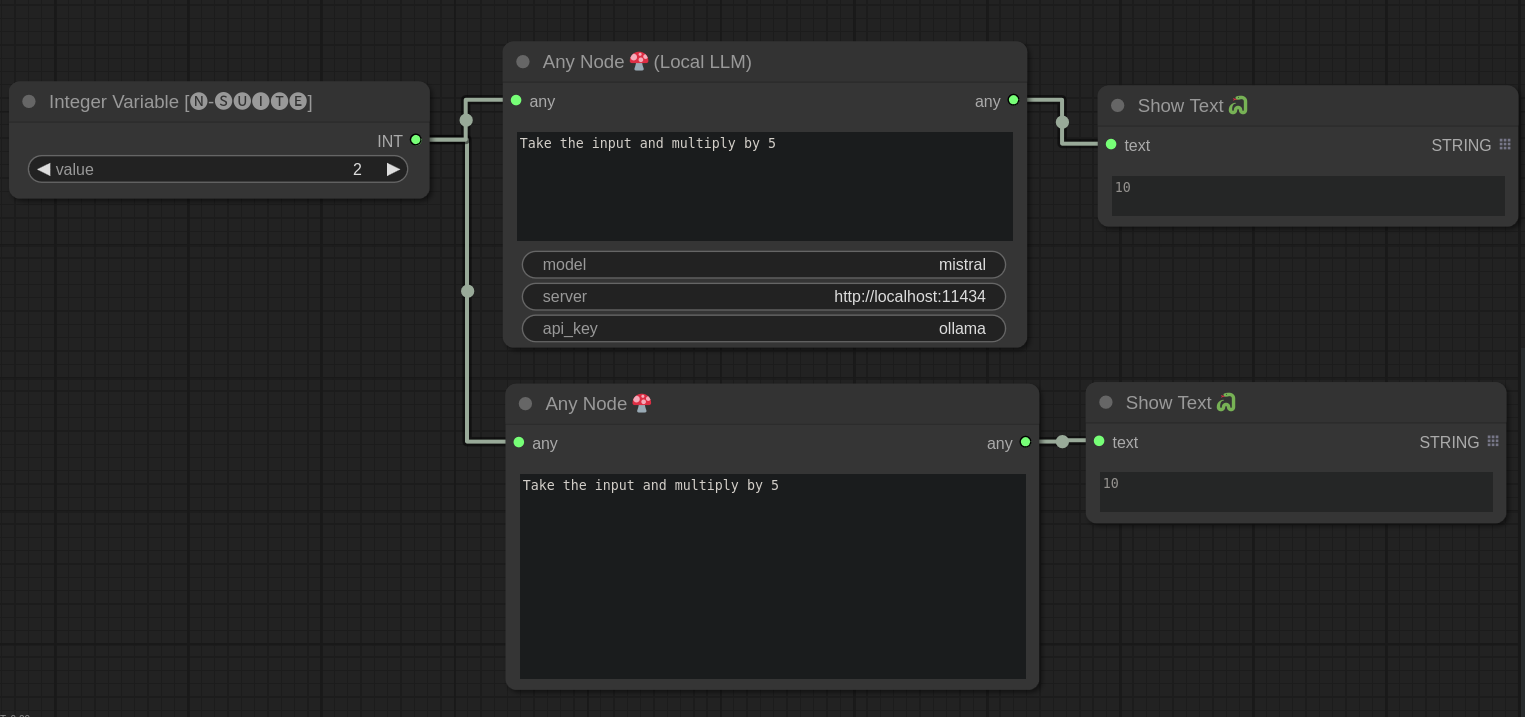Screen dimensions: 1525x717
Task: Click the grid handle icon beside STRING on bottom Show Text
Action: click(1493, 441)
